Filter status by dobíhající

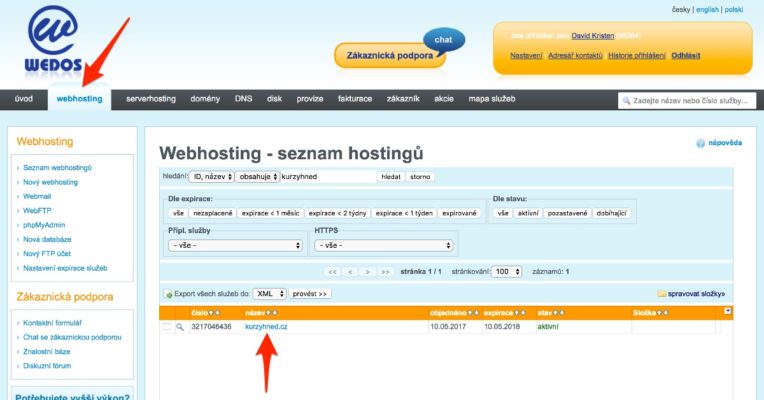(611, 213)
